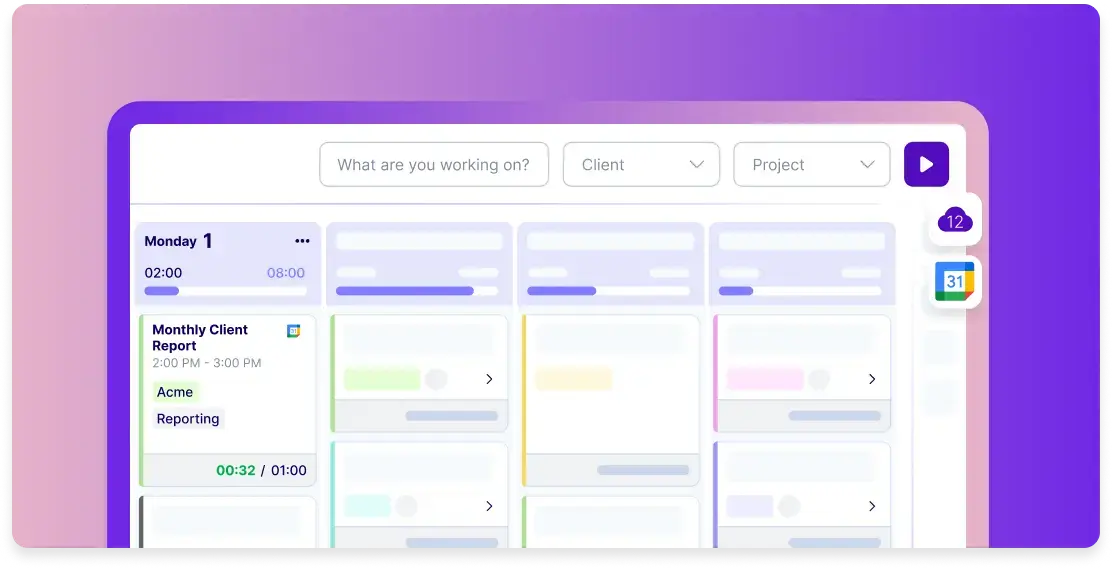Image resolution: width=1112 pixels, height=568 pixels.
Task: Click the yellow-bordered card in third column
Action: pos(611,401)
